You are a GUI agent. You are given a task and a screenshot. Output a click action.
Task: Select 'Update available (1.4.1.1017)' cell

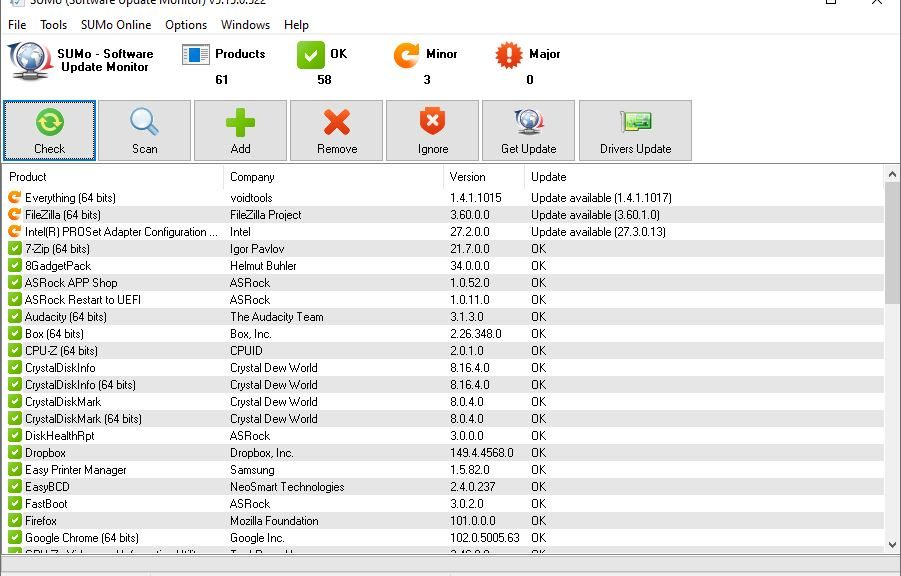coord(601,198)
